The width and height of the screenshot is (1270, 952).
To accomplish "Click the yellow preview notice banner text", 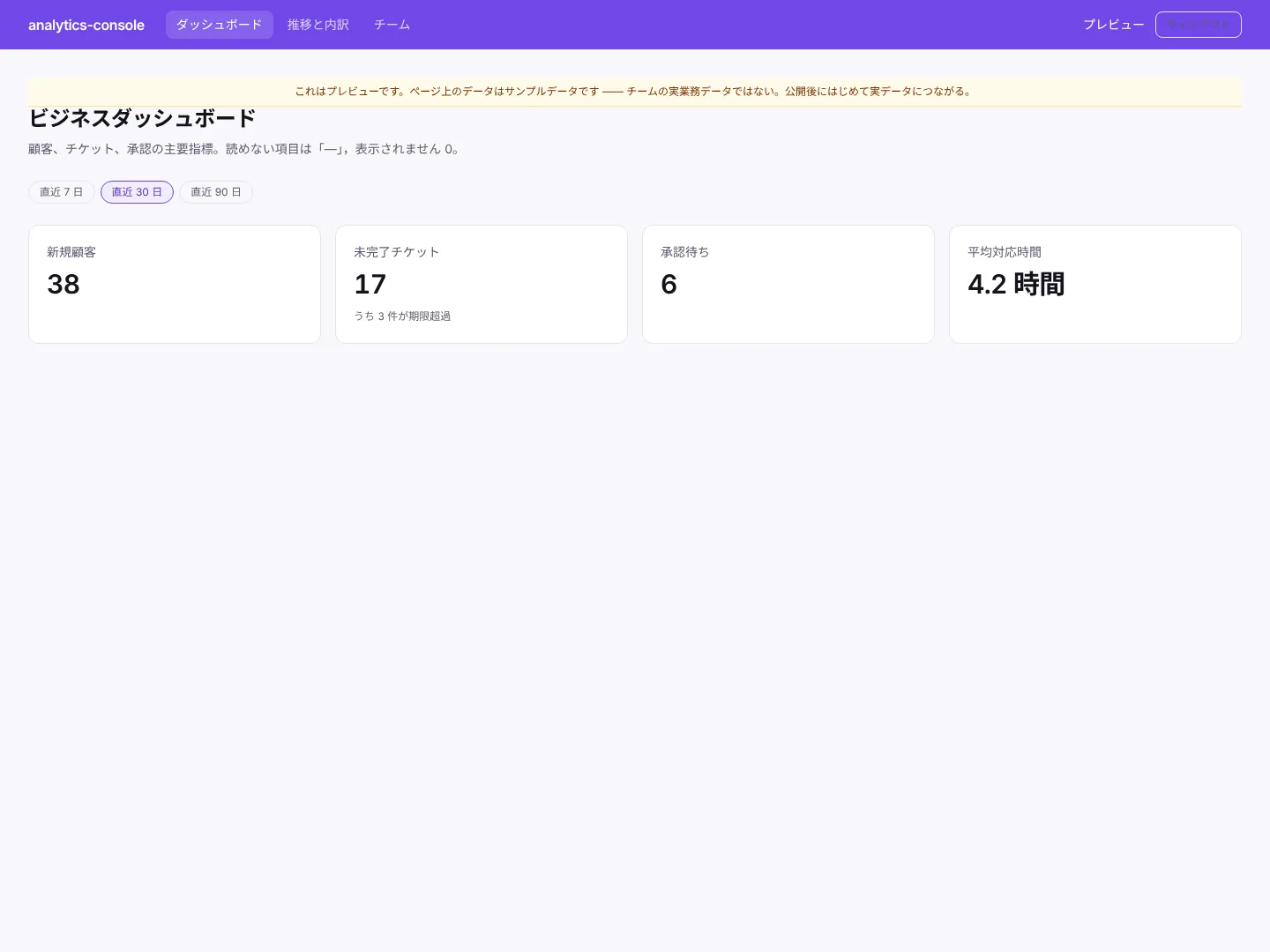I will click(x=635, y=92).
